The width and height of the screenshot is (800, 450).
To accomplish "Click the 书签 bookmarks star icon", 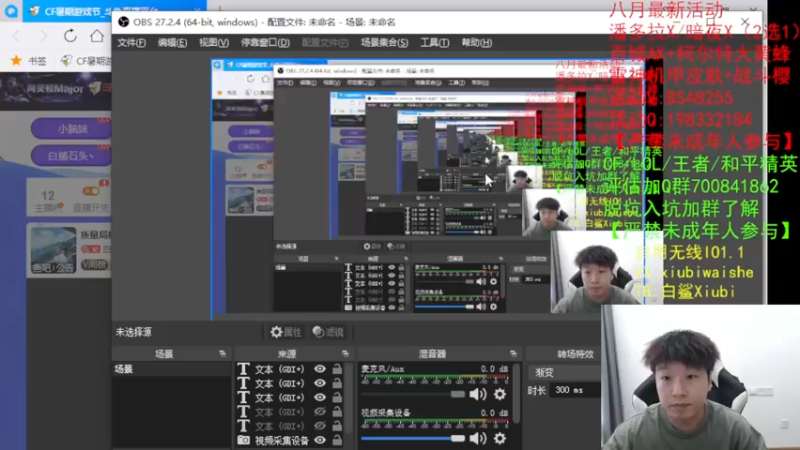I will pyautogui.click(x=16, y=61).
